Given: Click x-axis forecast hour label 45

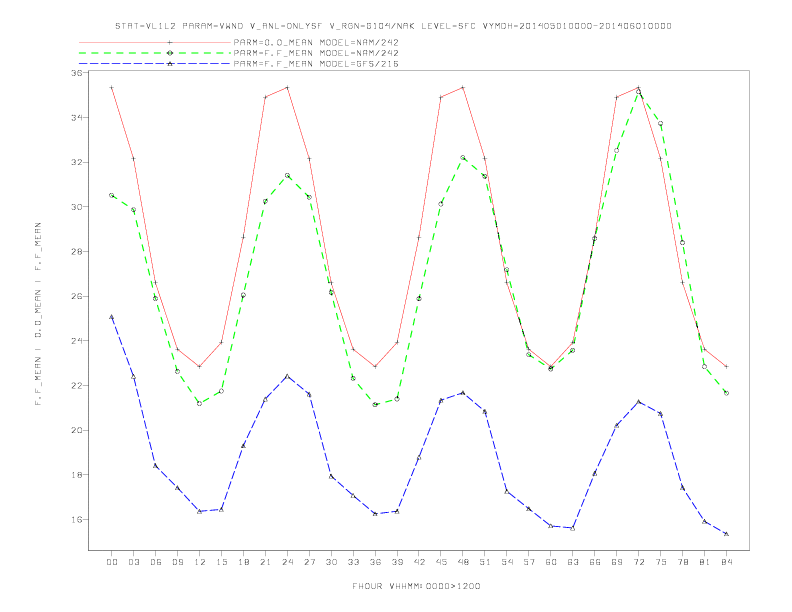Looking at the screenshot, I should click(441, 562).
